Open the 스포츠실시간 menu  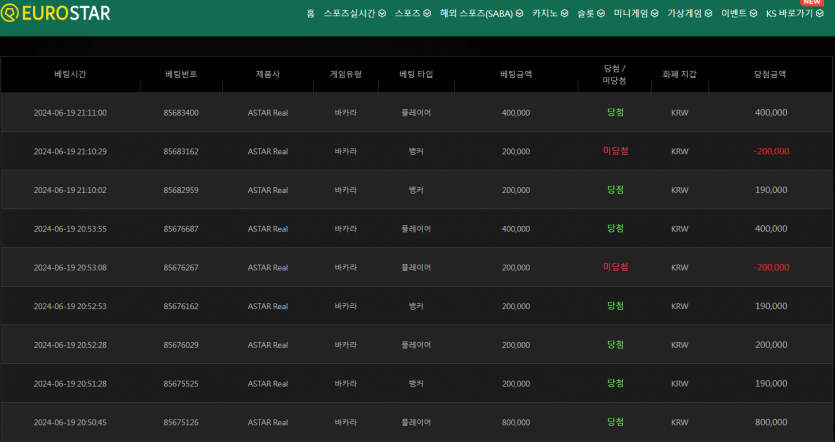(x=349, y=13)
